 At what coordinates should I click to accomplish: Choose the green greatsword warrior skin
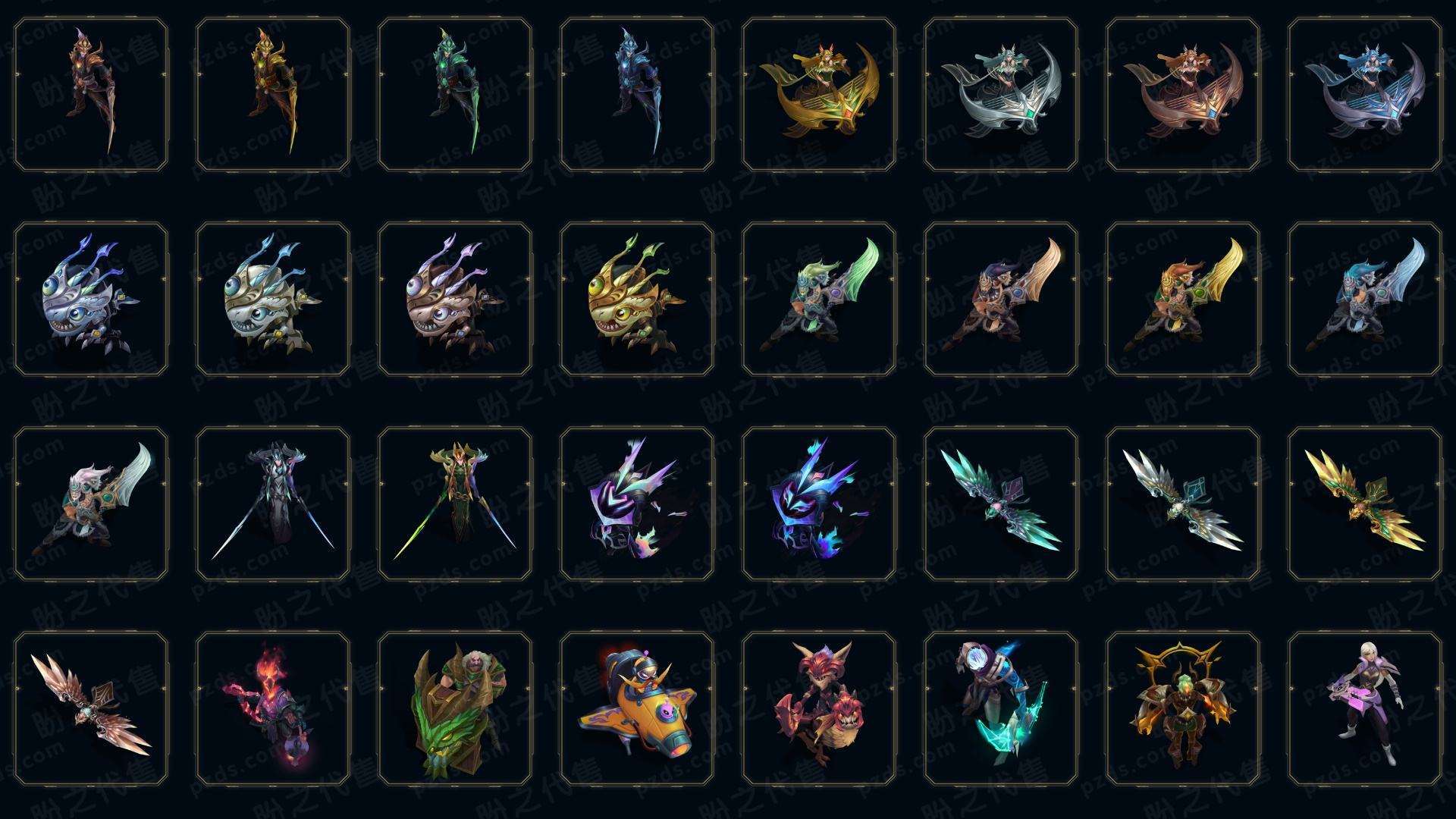coord(819,299)
